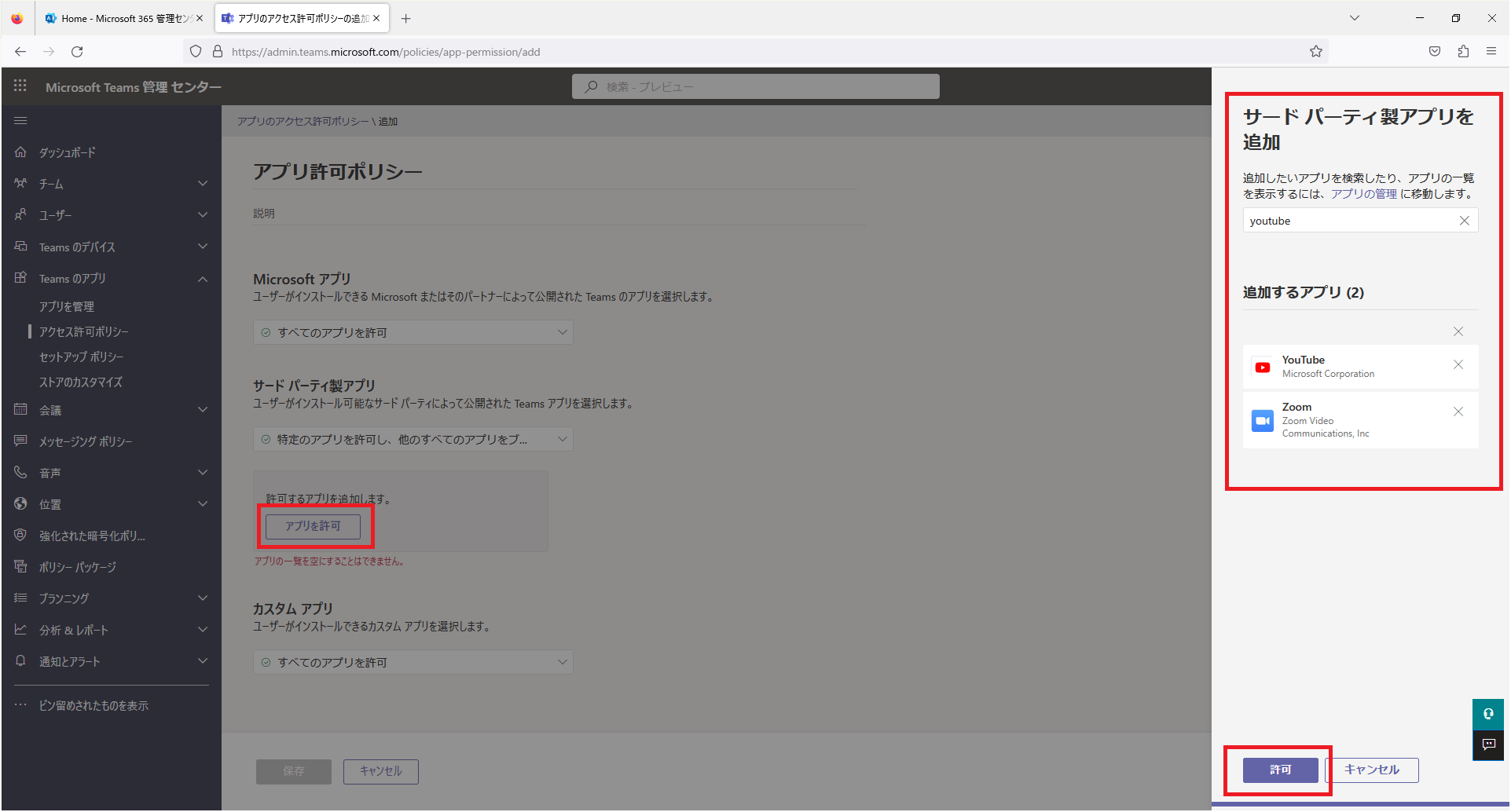Click the Enhanced encryption shield icon
Image resolution: width=1511 pixels, height=812 pixels.
20,535
